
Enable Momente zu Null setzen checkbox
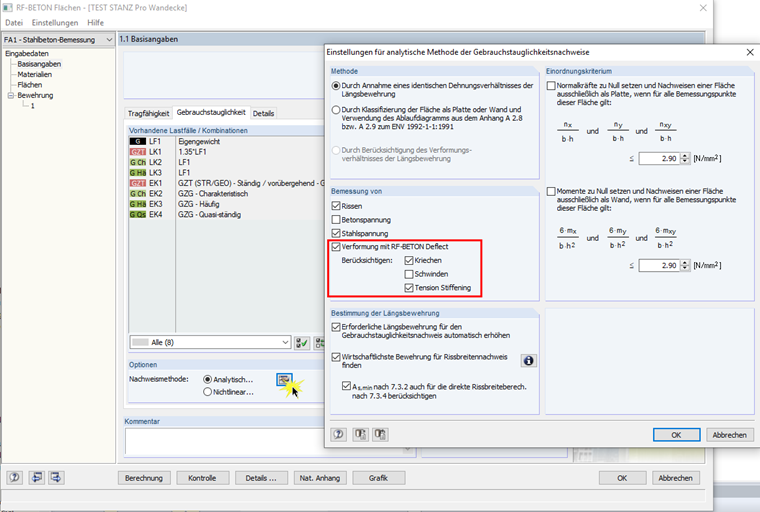(x=551, y=191)
